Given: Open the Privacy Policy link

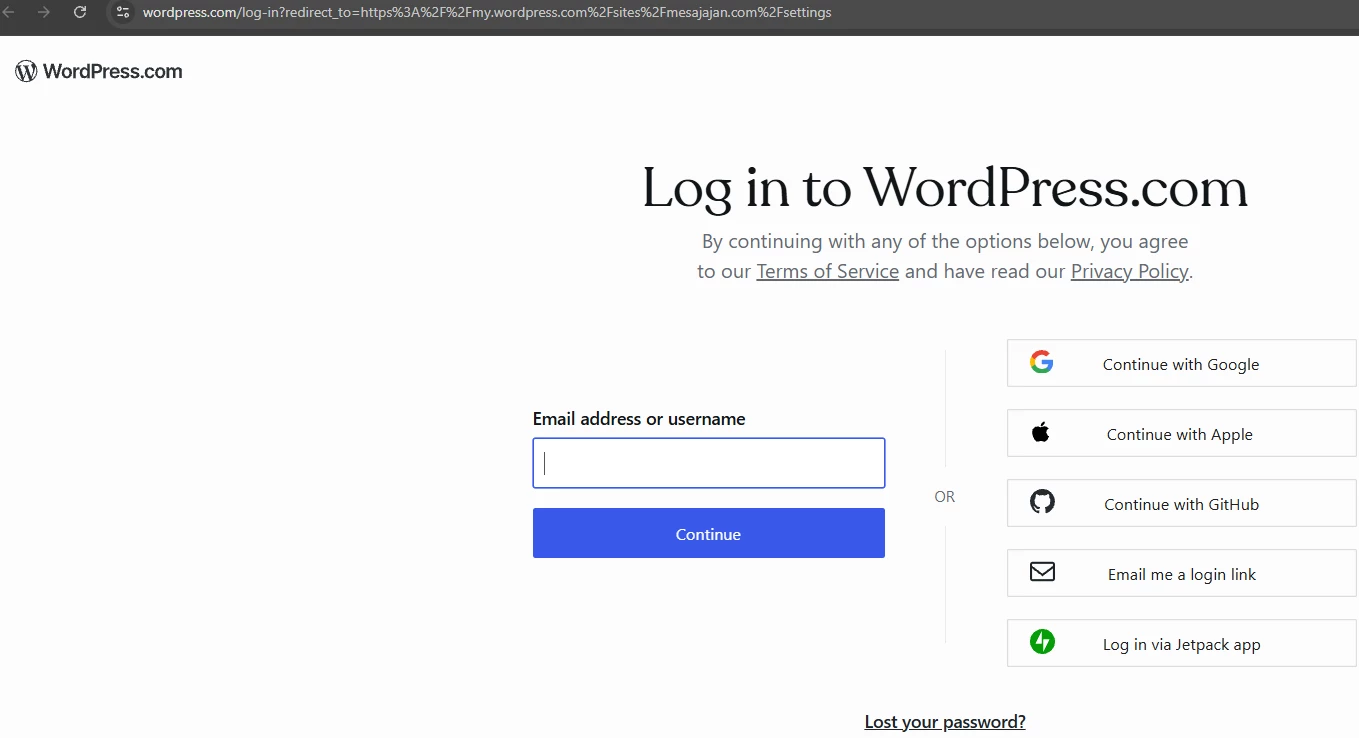Looking at the screenshot, I should click(x=1129, y=271).
